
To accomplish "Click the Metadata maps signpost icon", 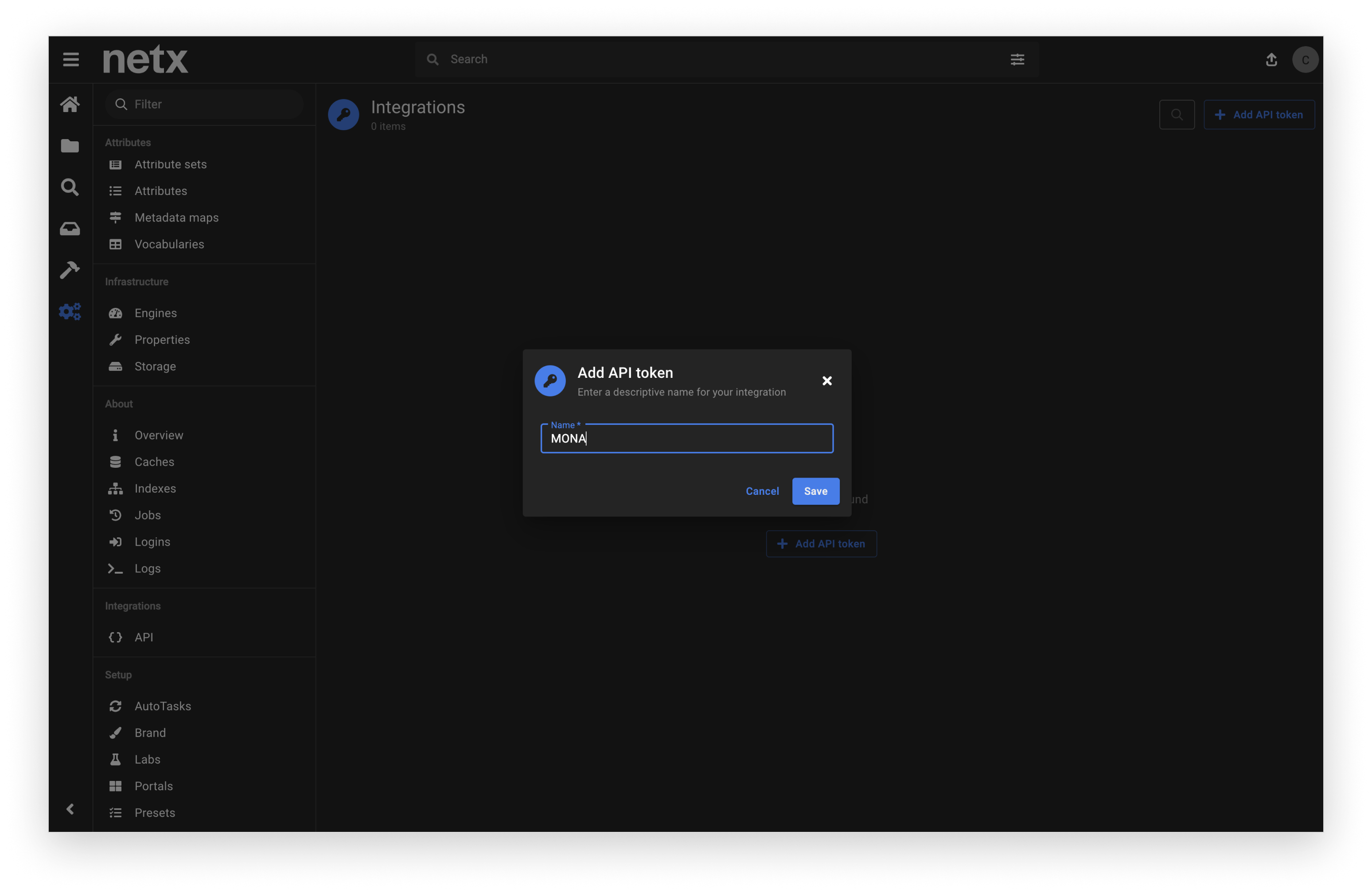I will point(115,217).
